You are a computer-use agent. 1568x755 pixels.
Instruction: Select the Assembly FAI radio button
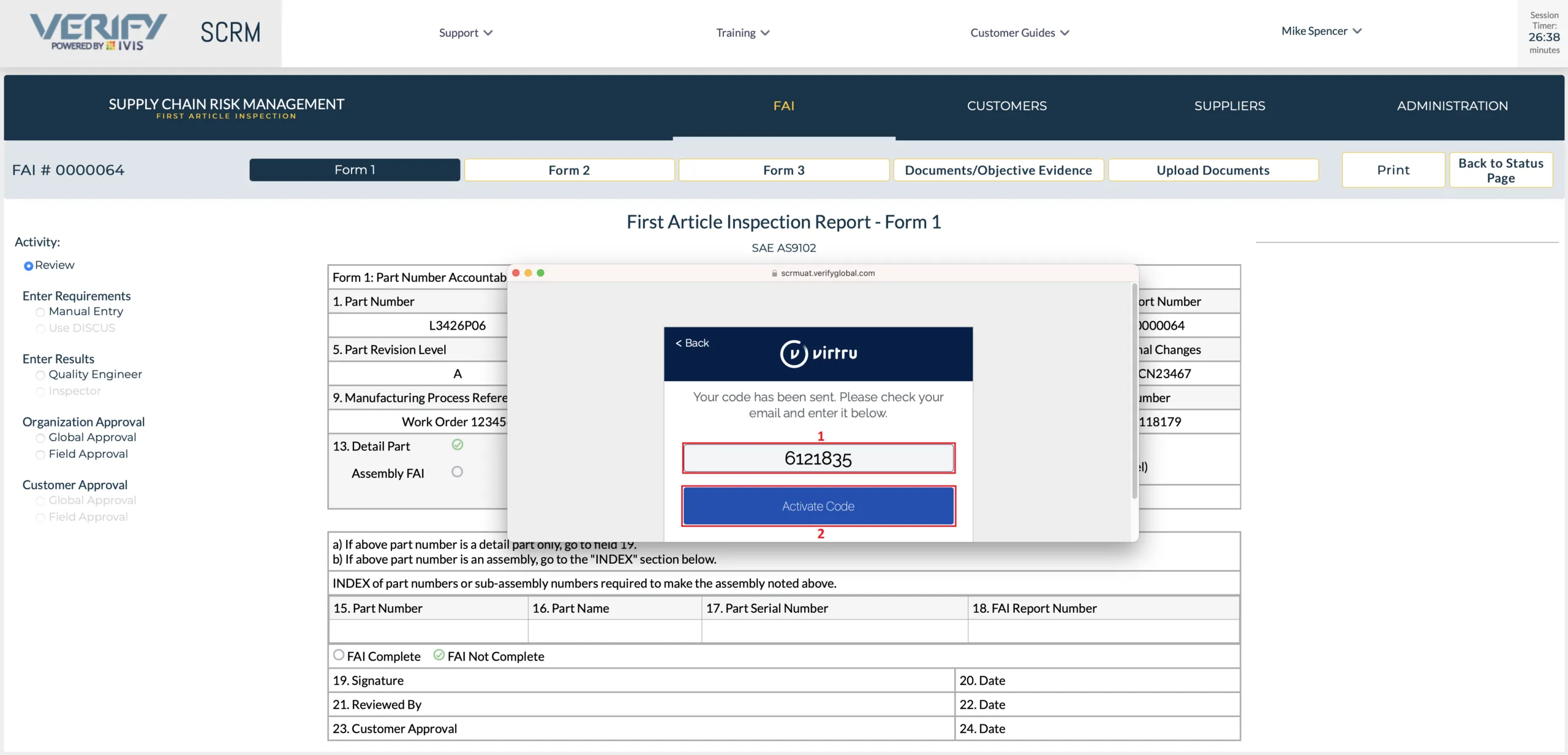[x=457, y=472]
